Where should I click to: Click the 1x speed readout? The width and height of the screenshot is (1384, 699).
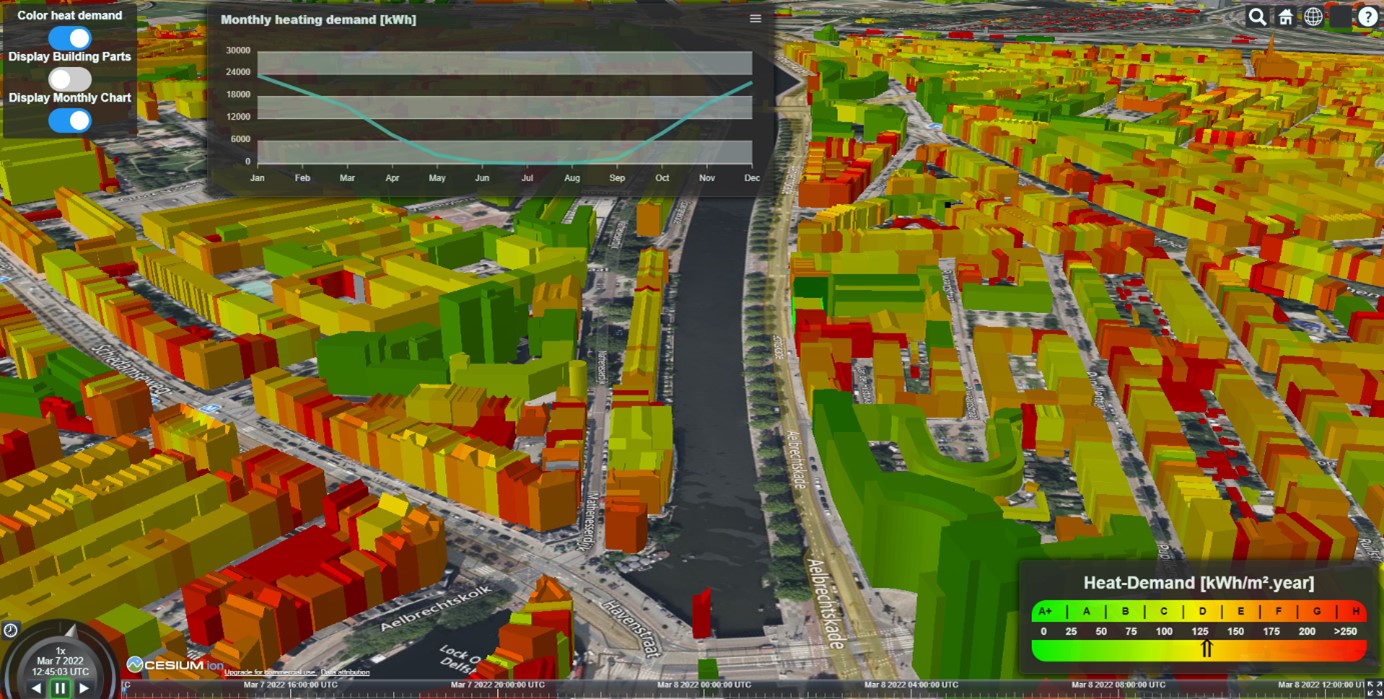(60, 650)
